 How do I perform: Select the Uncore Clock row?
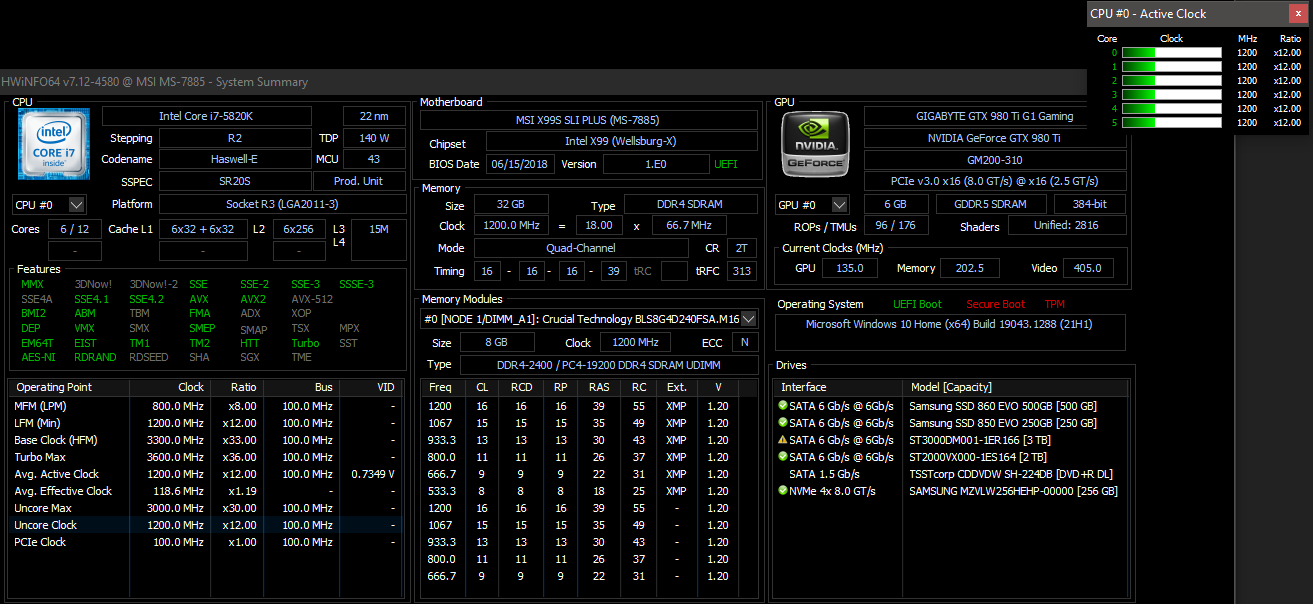(205, 525)
